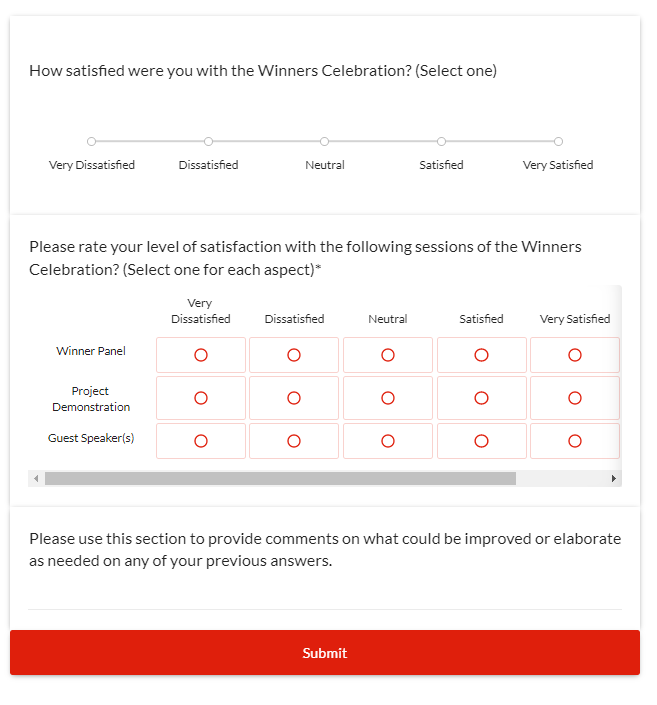Viewport: 657px width, 705px height.
Task: Mark Winner Panel as Very Satisfied
Action: 575,355
